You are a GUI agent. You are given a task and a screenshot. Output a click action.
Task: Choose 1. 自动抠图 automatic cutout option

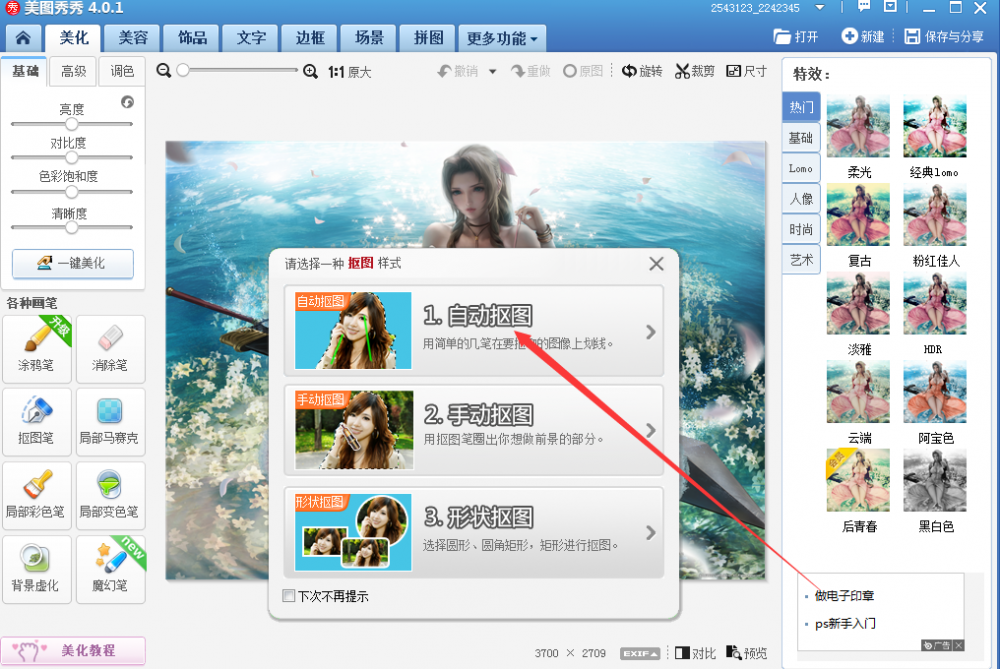(474, 330)
